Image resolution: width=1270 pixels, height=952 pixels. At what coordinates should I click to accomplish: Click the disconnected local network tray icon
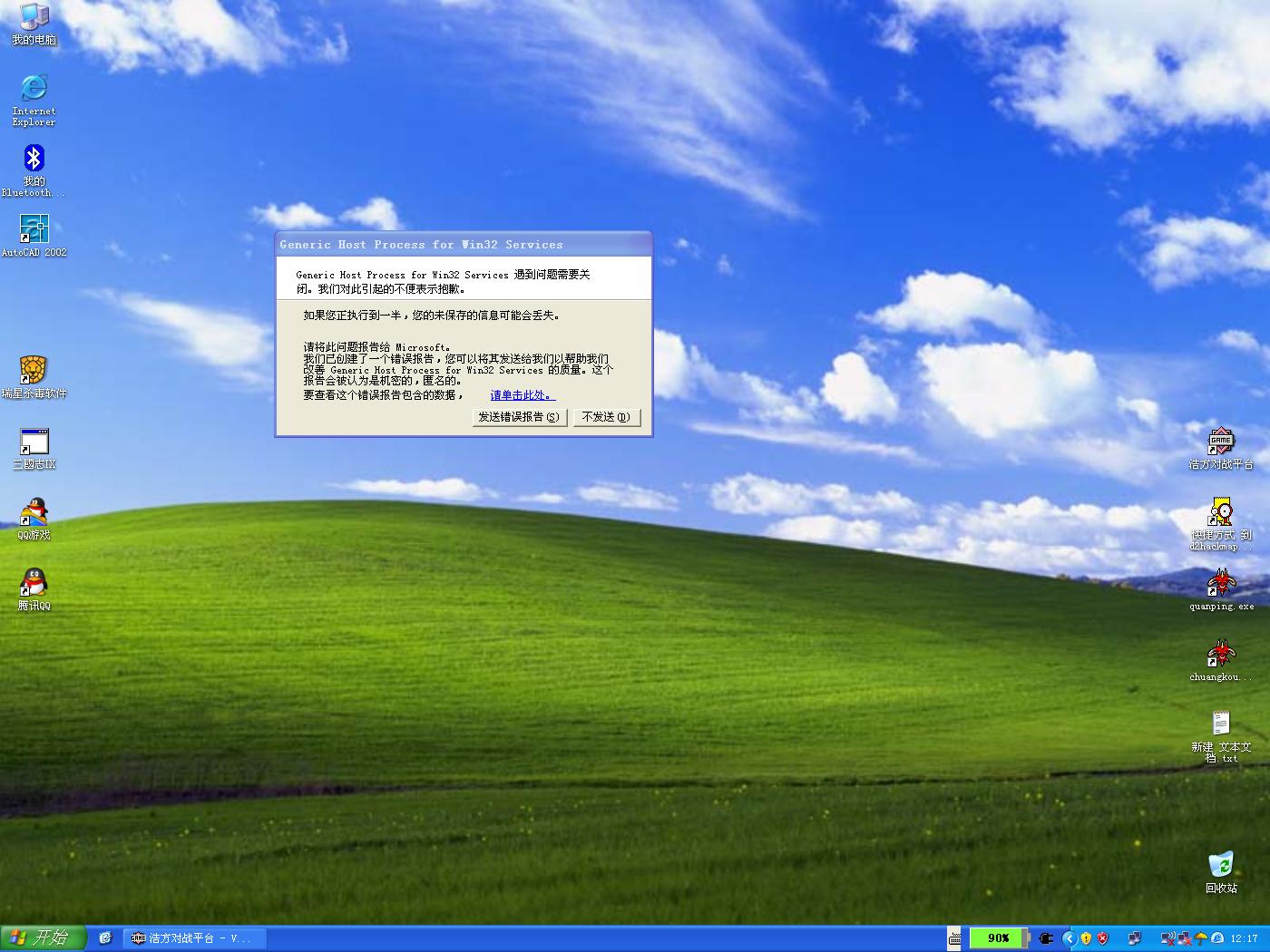point(1185,938)
